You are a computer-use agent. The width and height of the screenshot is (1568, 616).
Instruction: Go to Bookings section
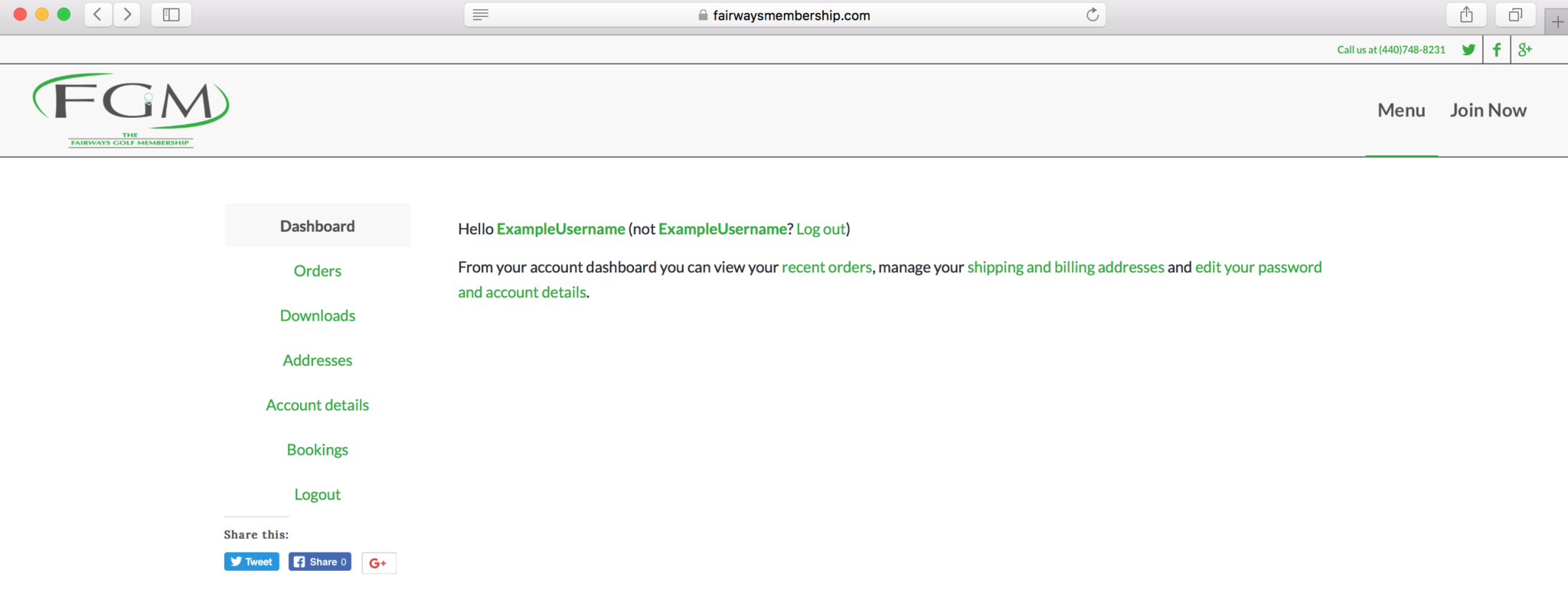click(x=317, y=450)
